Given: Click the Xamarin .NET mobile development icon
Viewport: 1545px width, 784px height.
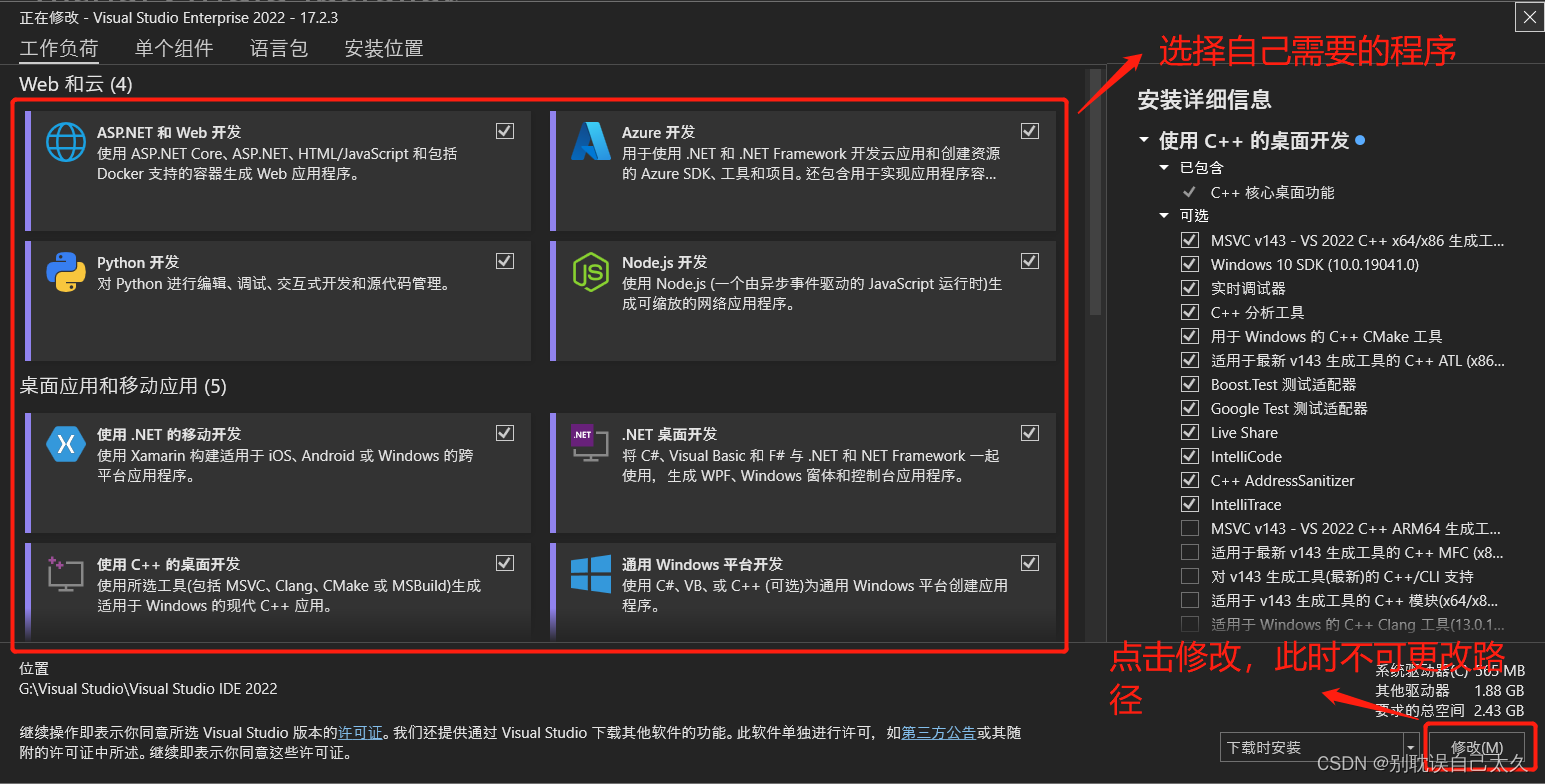Looking at the screenshot, I should coord(66,443).
